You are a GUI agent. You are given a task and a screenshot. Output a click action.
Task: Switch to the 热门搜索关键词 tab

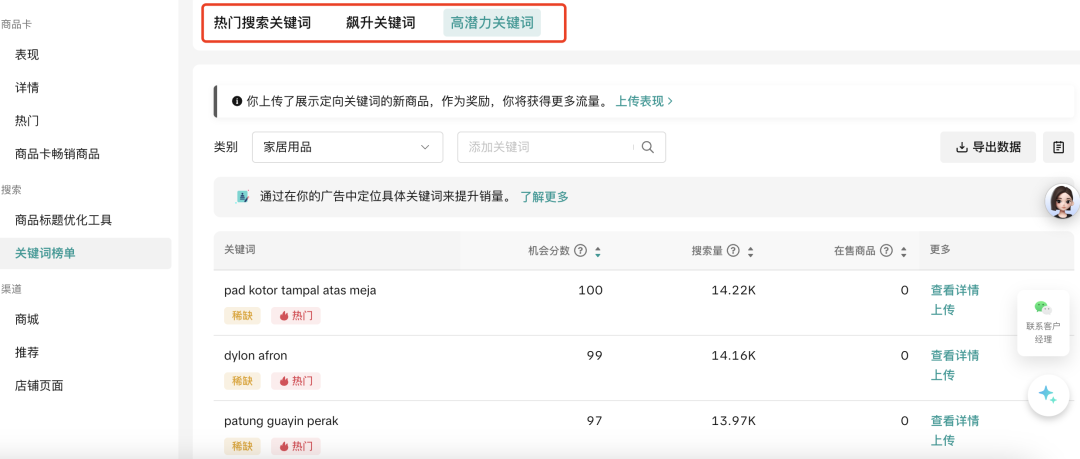[262, 23]
